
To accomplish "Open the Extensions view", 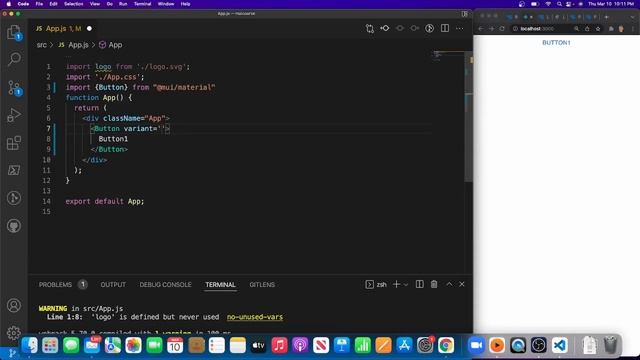I will (14, 143).
